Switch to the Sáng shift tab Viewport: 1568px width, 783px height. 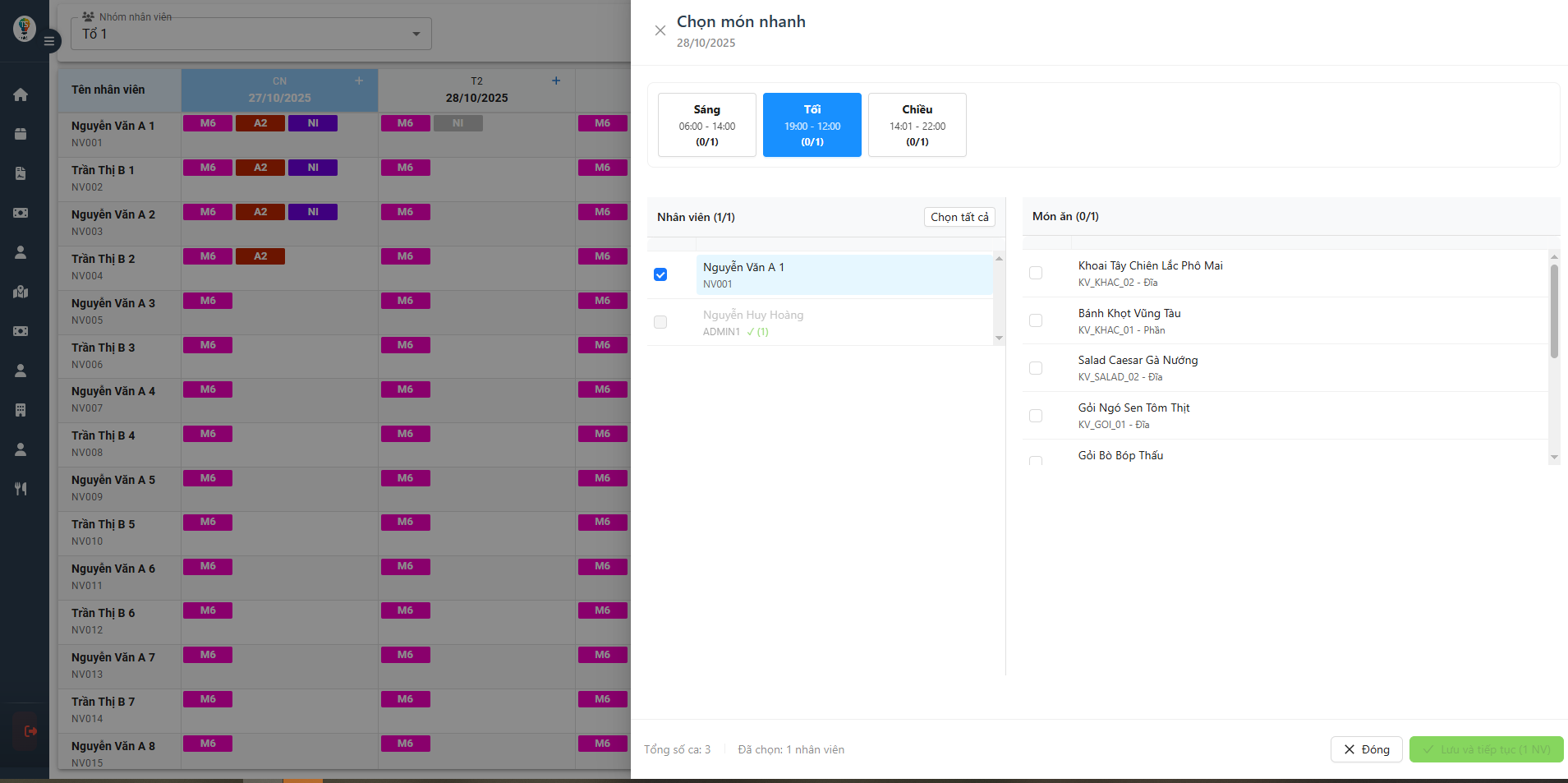(706, 125)
